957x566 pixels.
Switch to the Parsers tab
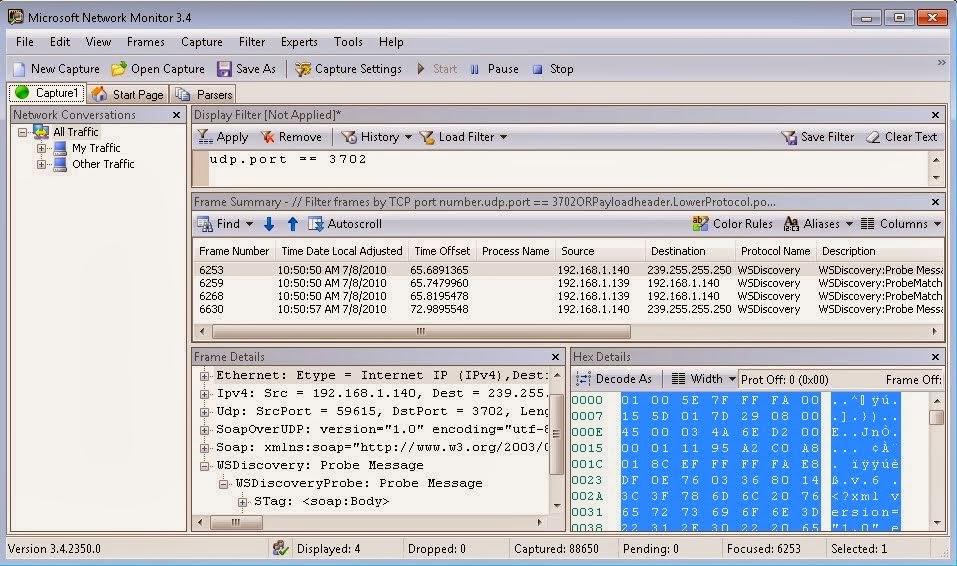(x=203, y=94)
